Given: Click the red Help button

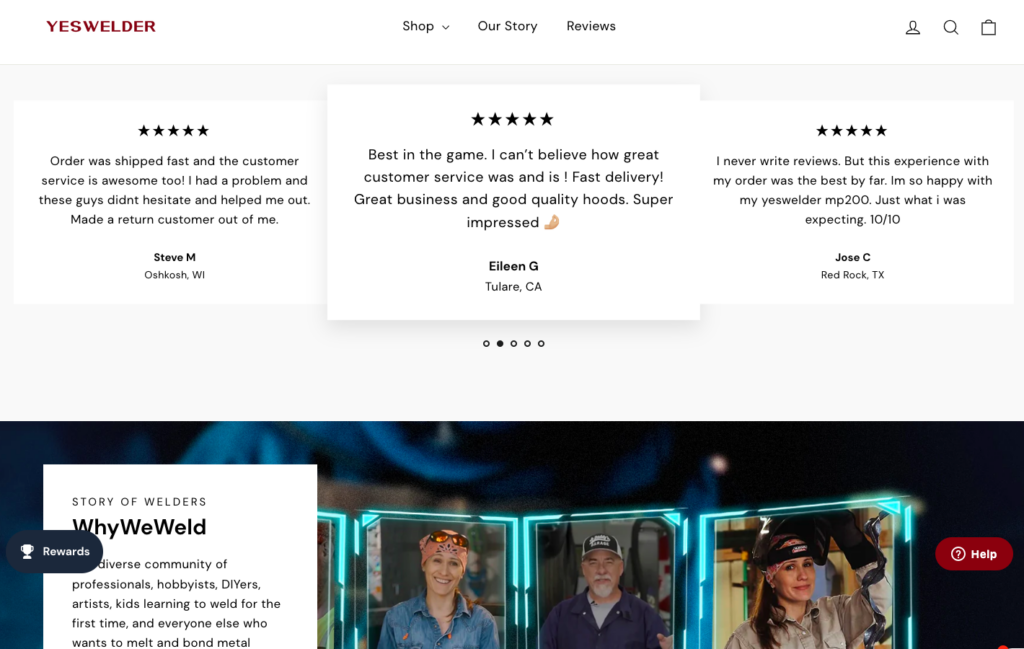Looking at the screenshot, I should click(974, 554).
